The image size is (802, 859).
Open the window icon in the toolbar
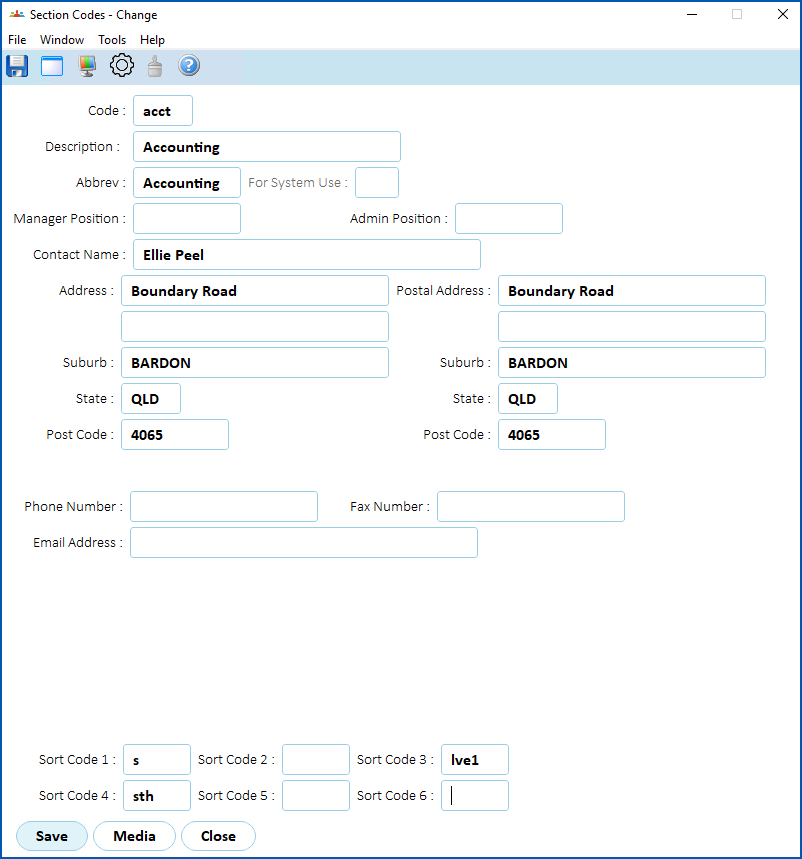52,66
